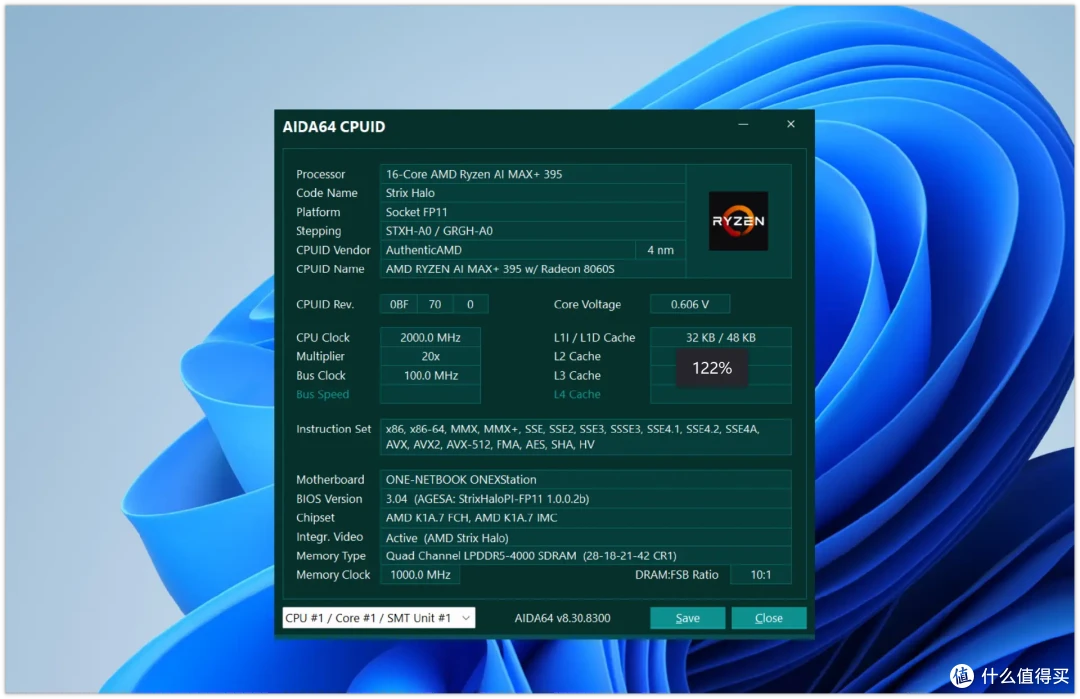Click the Instruction Set list field
Viewport: 1080px width, 699px height.
click(x=585, y=437)
